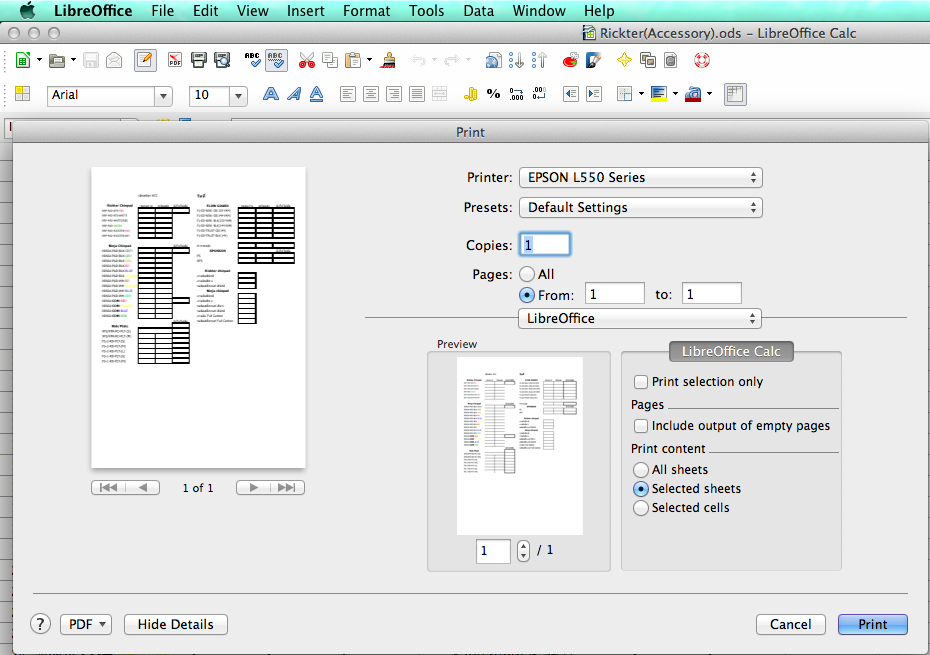Screen dimensions: 930x655
Task: Click the Insert Chart icon
Action: (571, 60)
